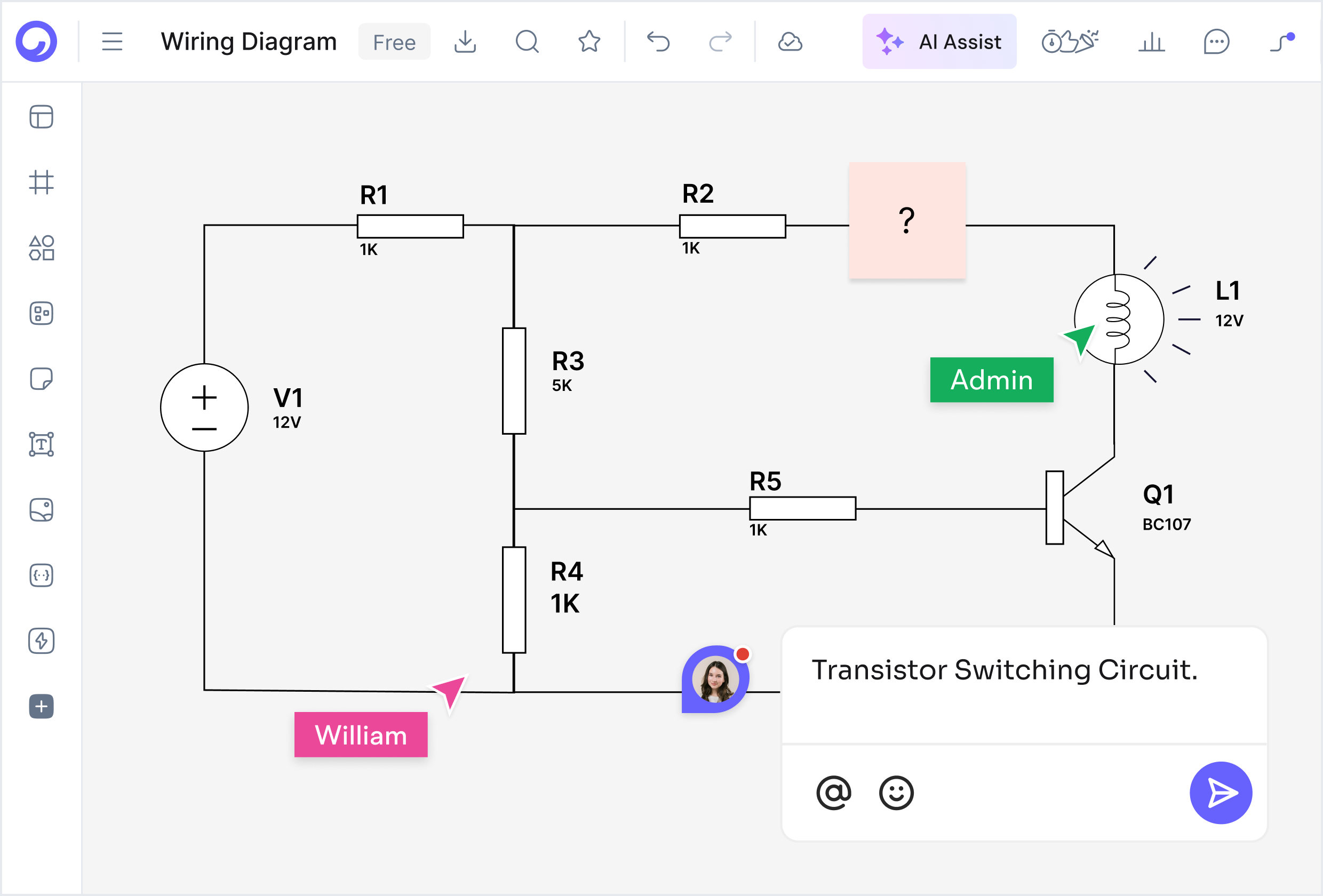
Task: Open the emoji smiley picker
Action: coord(896,793)
